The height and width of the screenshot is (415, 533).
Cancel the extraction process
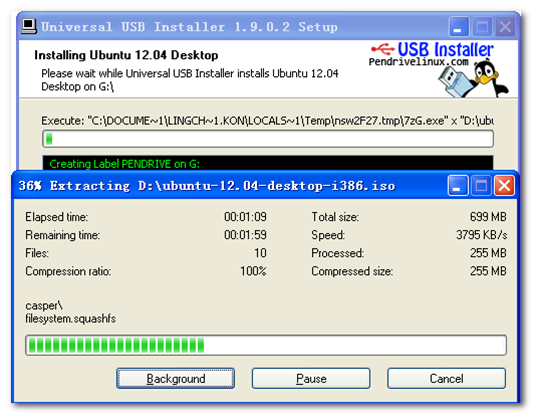[446, 378]
